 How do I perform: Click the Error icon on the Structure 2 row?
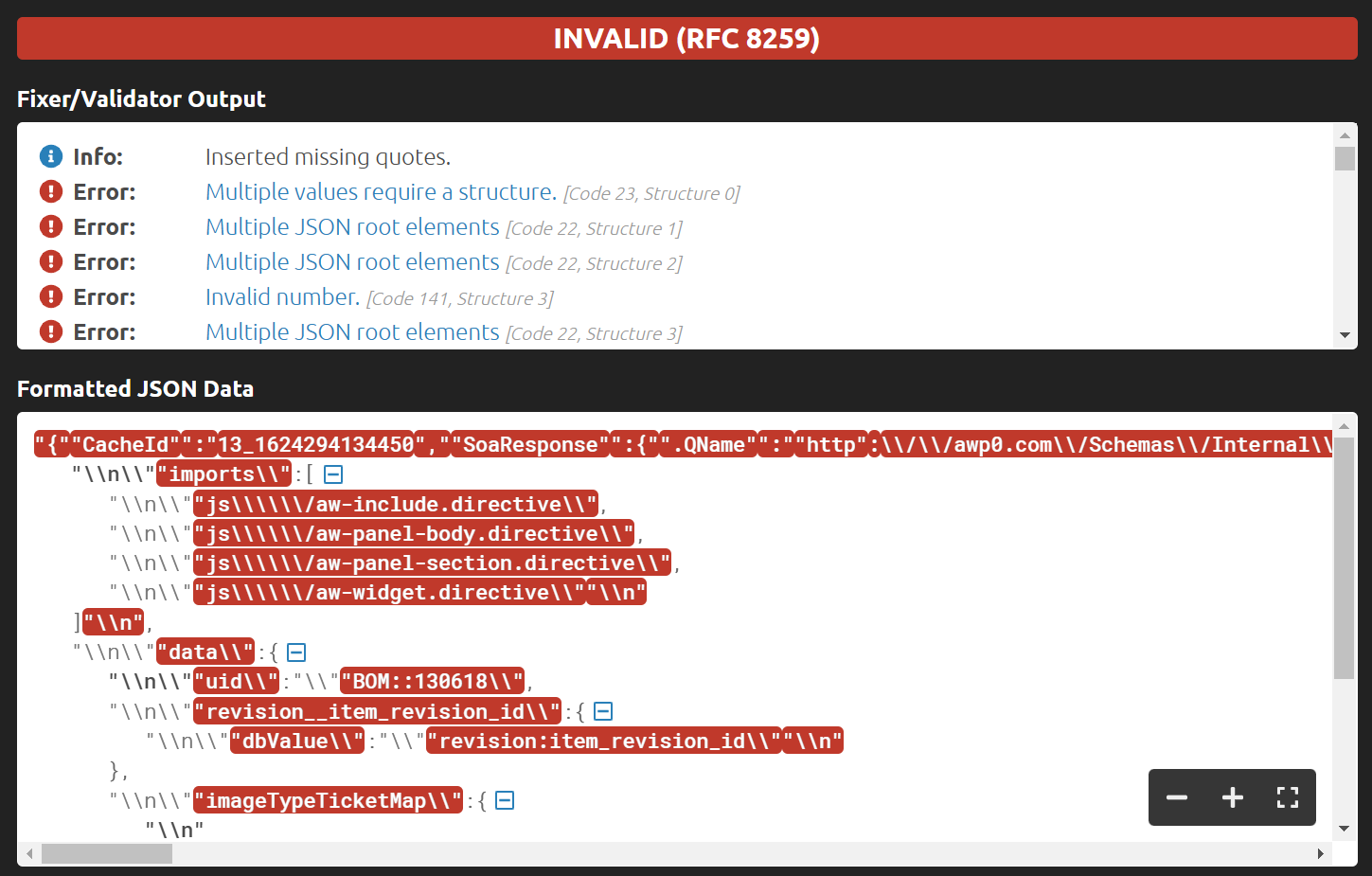[x=50, y=261]
